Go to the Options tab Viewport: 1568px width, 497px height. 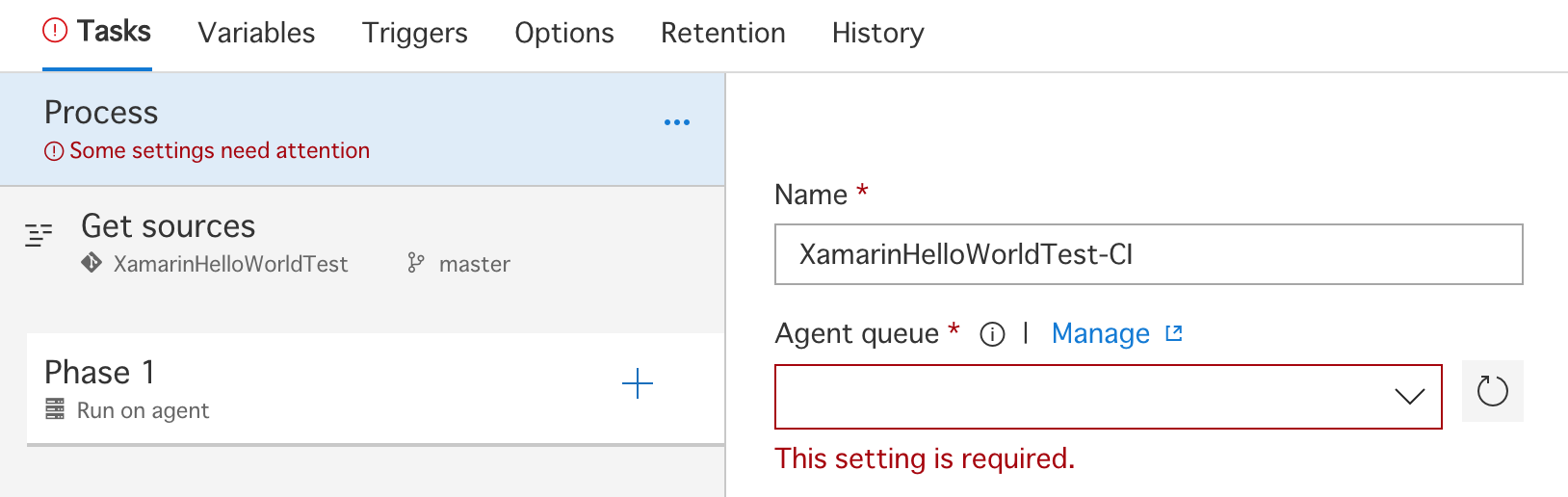pos(564,34)
